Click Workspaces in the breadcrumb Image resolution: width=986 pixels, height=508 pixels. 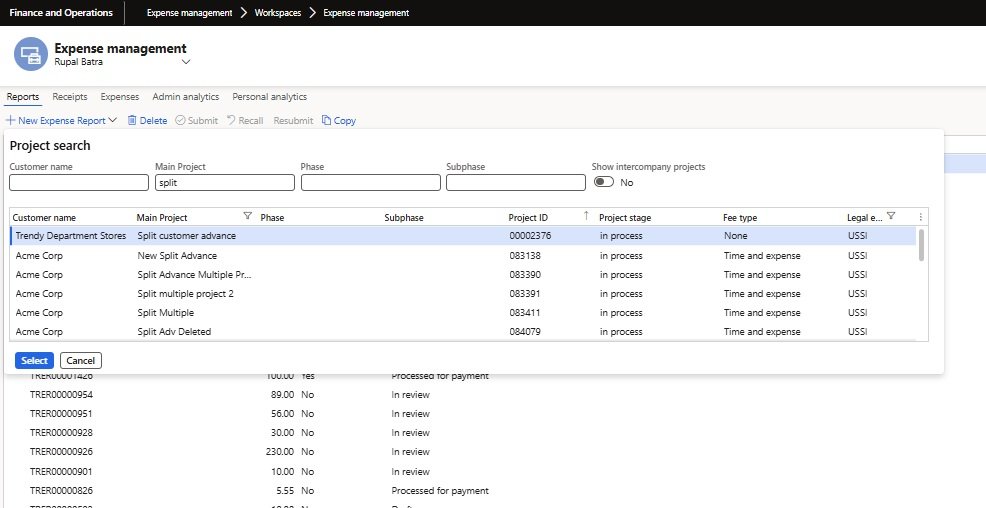[x=277, y=13]
